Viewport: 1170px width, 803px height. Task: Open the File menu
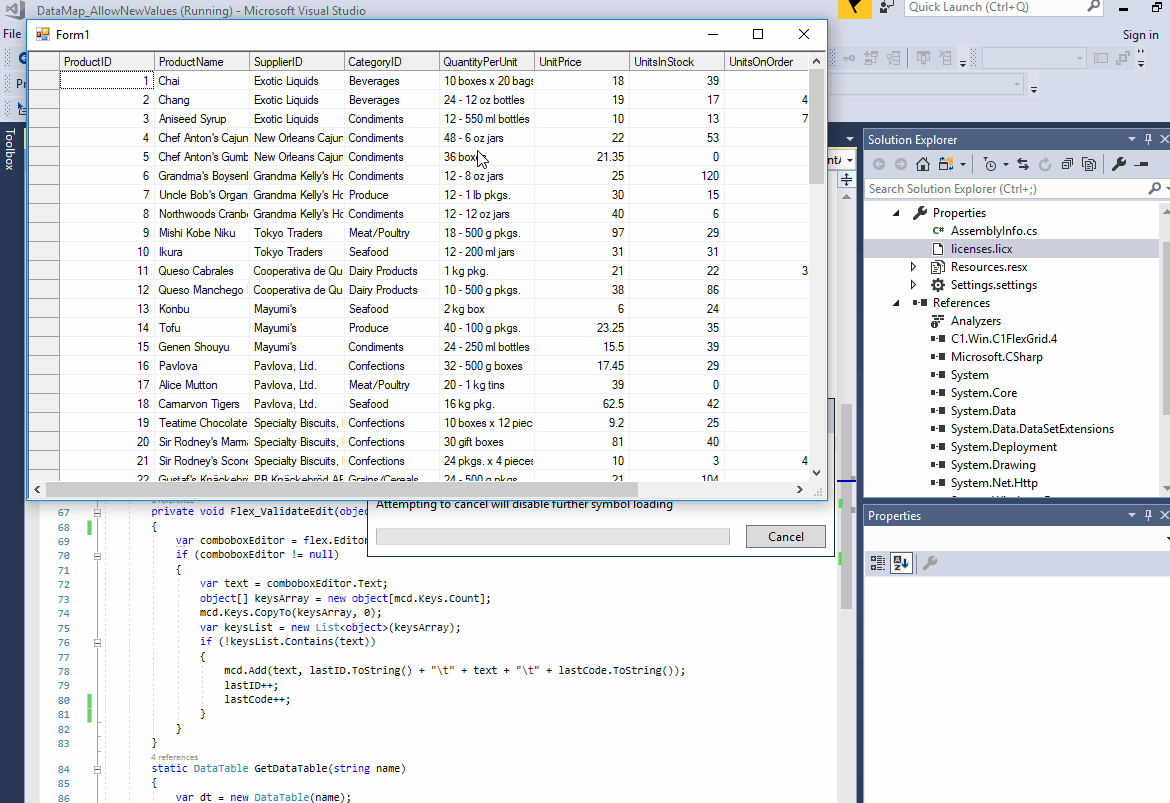tap(12, 34)
